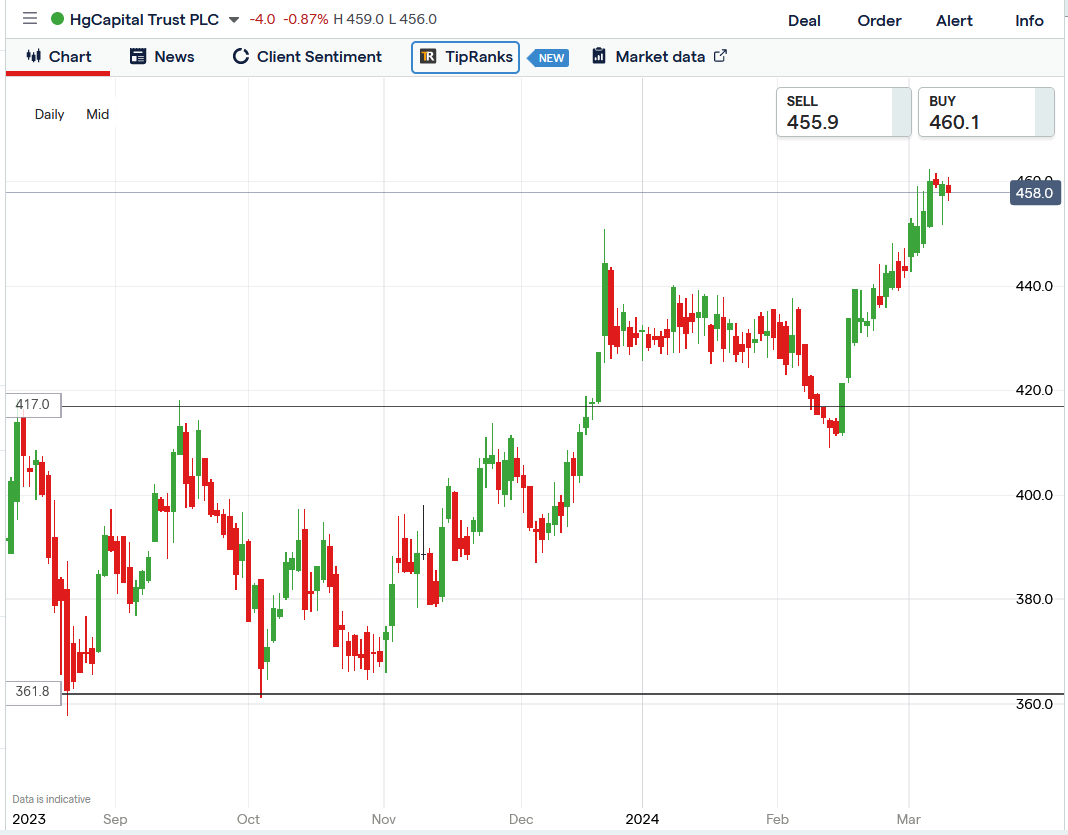Click the Alert button
The height and width of the screenshot is (835, 1068).
click(954, 20)
